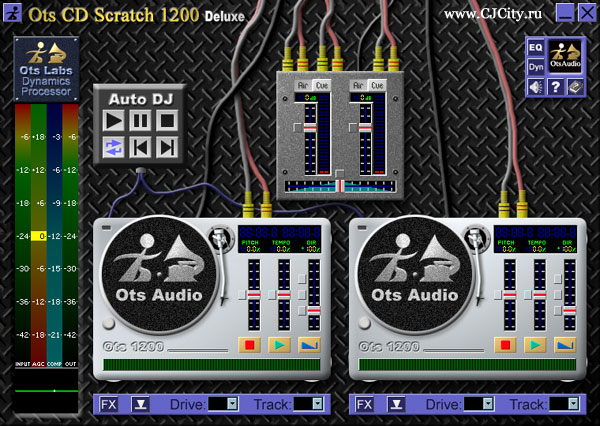
Task: Click the left mixer channel volume fader
Action: coord(310,128)
